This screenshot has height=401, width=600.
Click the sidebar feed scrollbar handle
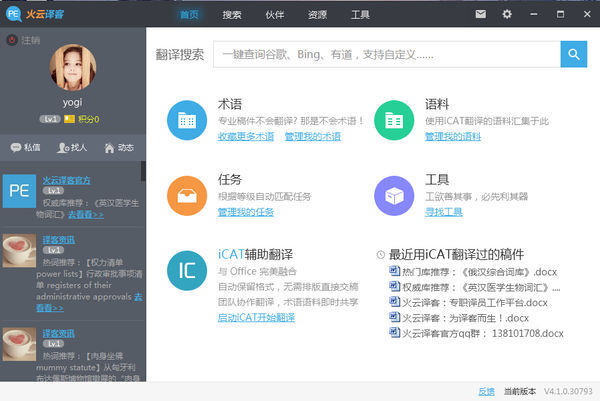[143, 171]
